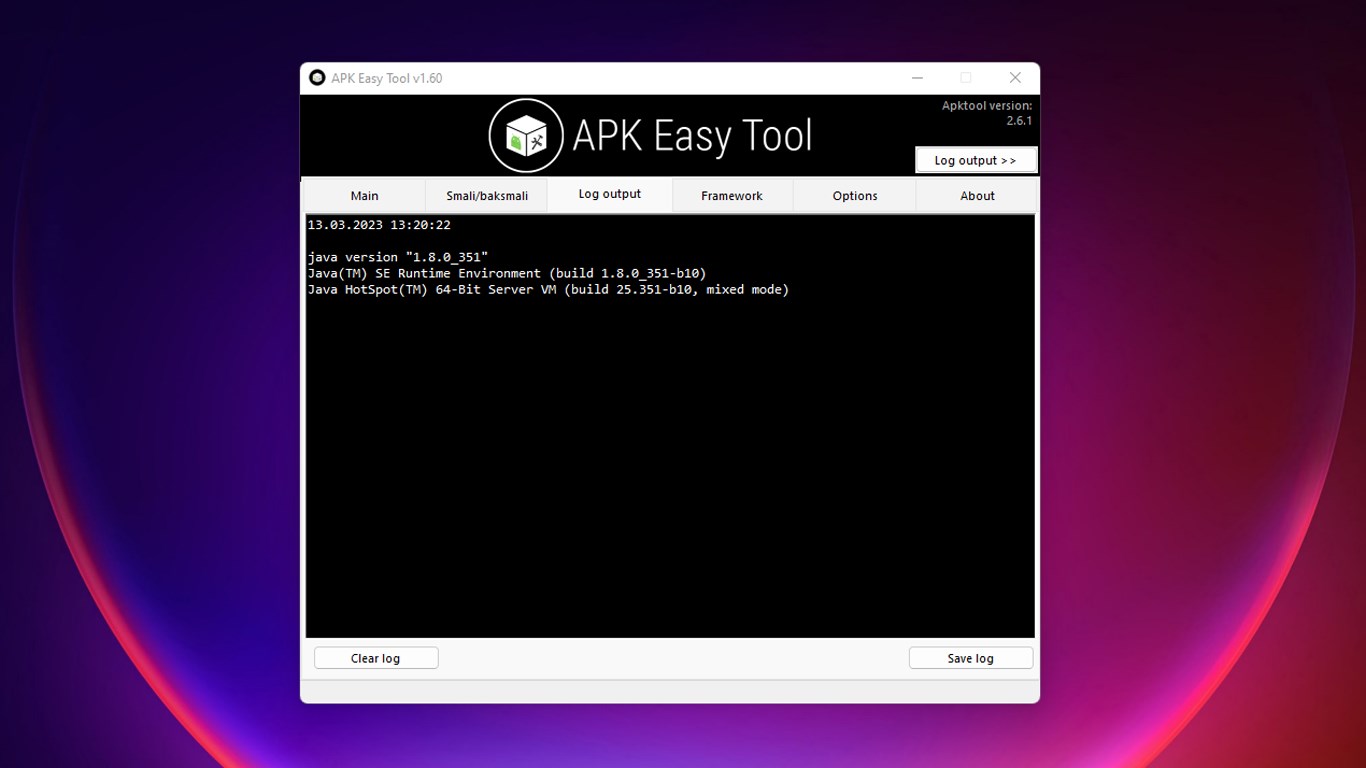This screenshot has height=768, width=1366.
Task: Click the Java(TM) SE Runtime Environment line
Action: (x=507, y=273)
